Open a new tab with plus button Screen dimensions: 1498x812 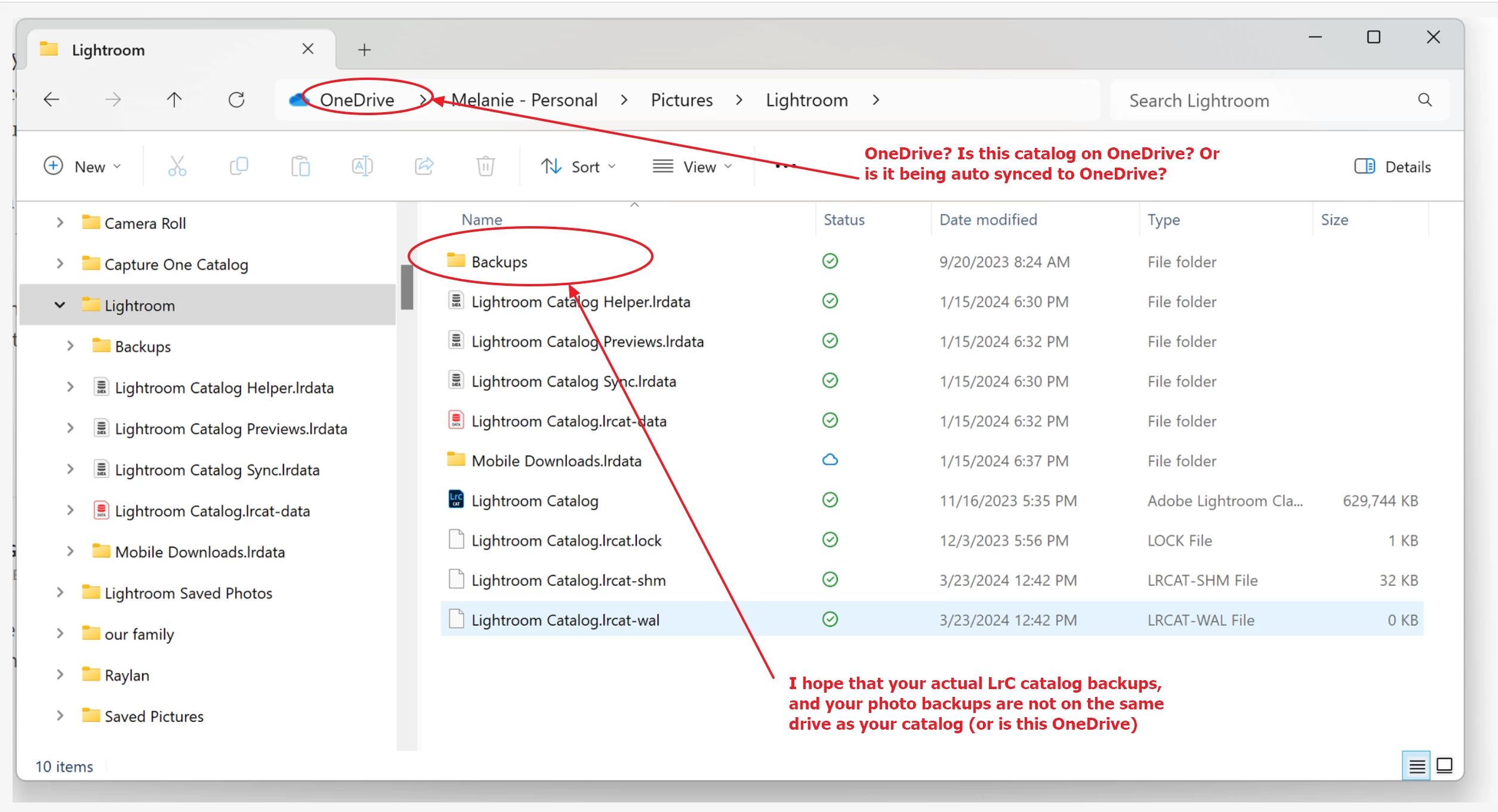click(364, 50)
